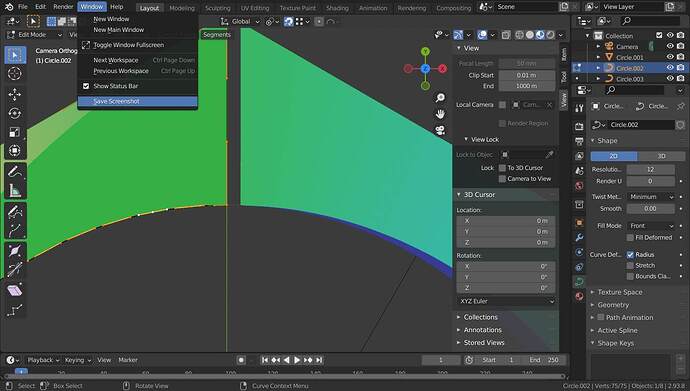The height and width of the screenshot is (391, 690).
Task: Click the Smooth value slider field
Action: coord(650,208)
